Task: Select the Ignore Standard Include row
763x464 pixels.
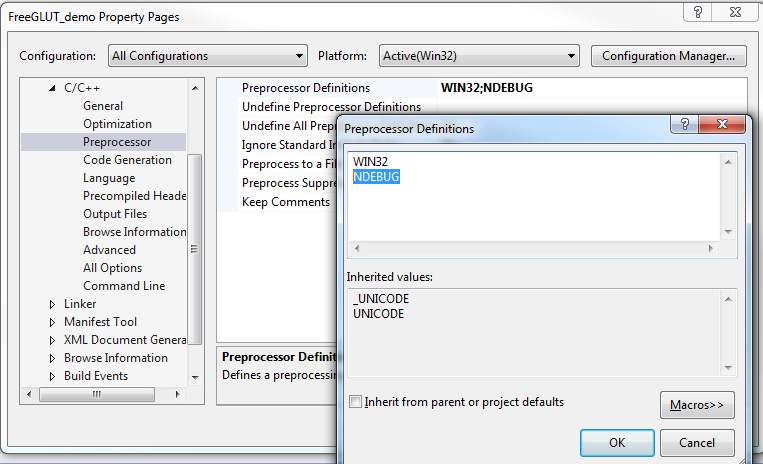Action: point(289,145)
